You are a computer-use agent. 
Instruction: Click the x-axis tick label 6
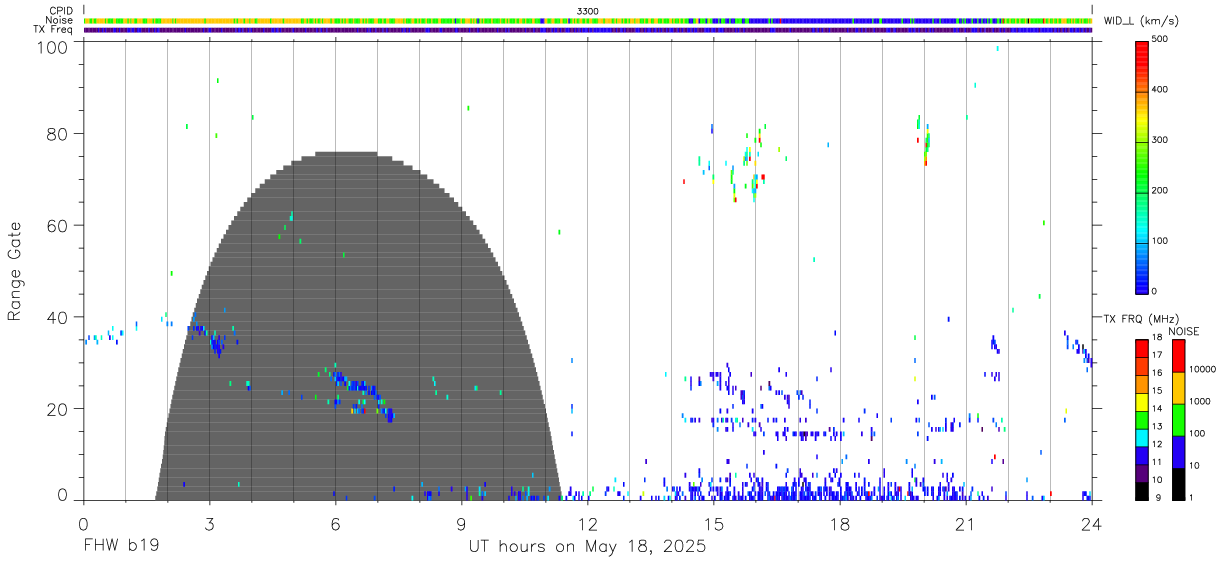[x=335, y=523]
